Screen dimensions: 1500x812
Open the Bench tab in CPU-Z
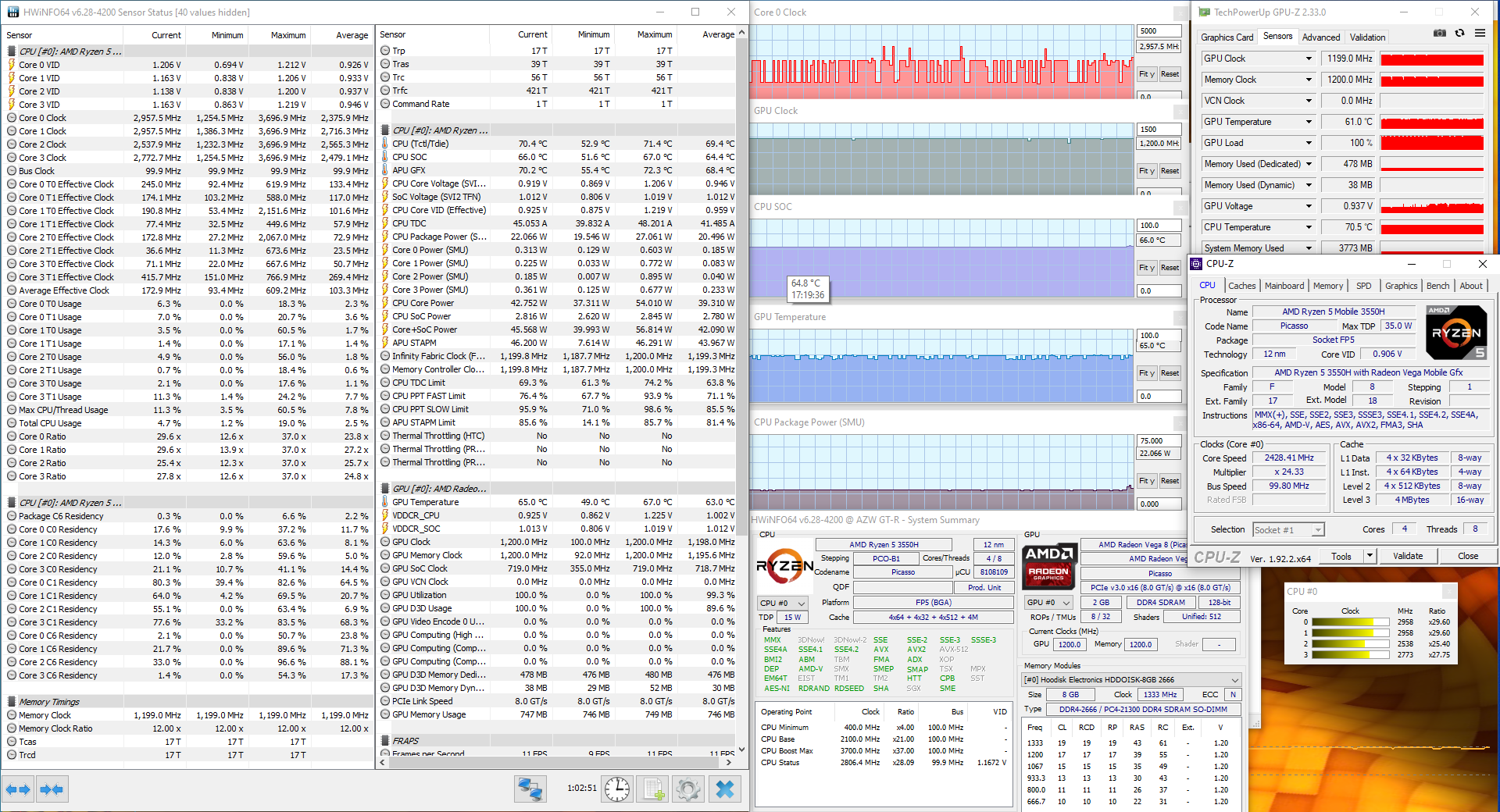click(x=1437, y=286)
